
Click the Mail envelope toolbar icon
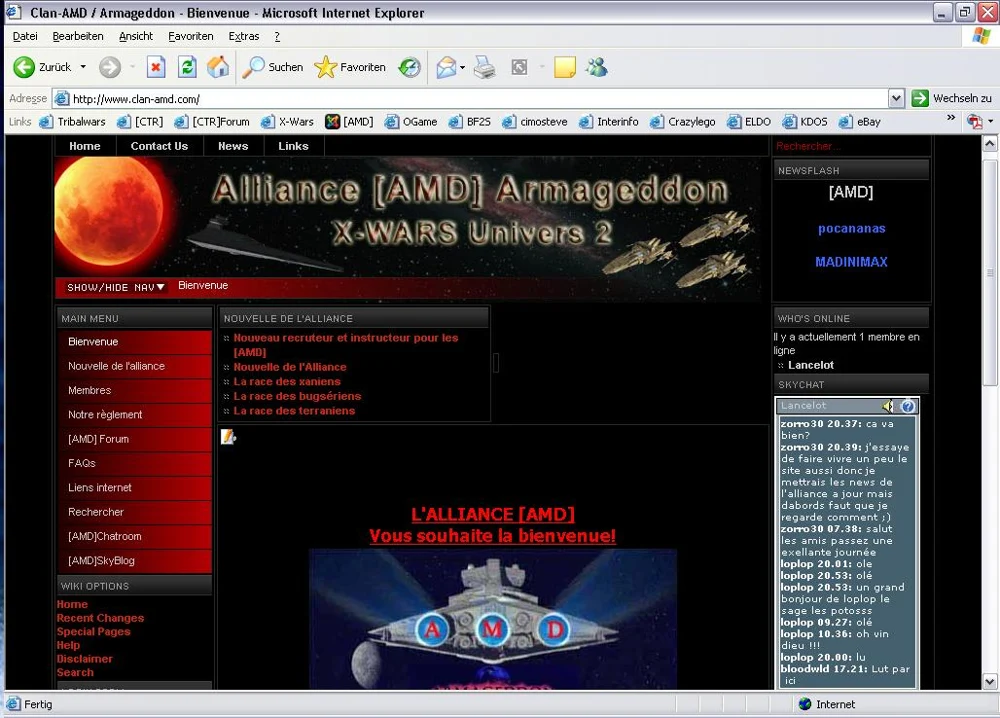point(446,67)
